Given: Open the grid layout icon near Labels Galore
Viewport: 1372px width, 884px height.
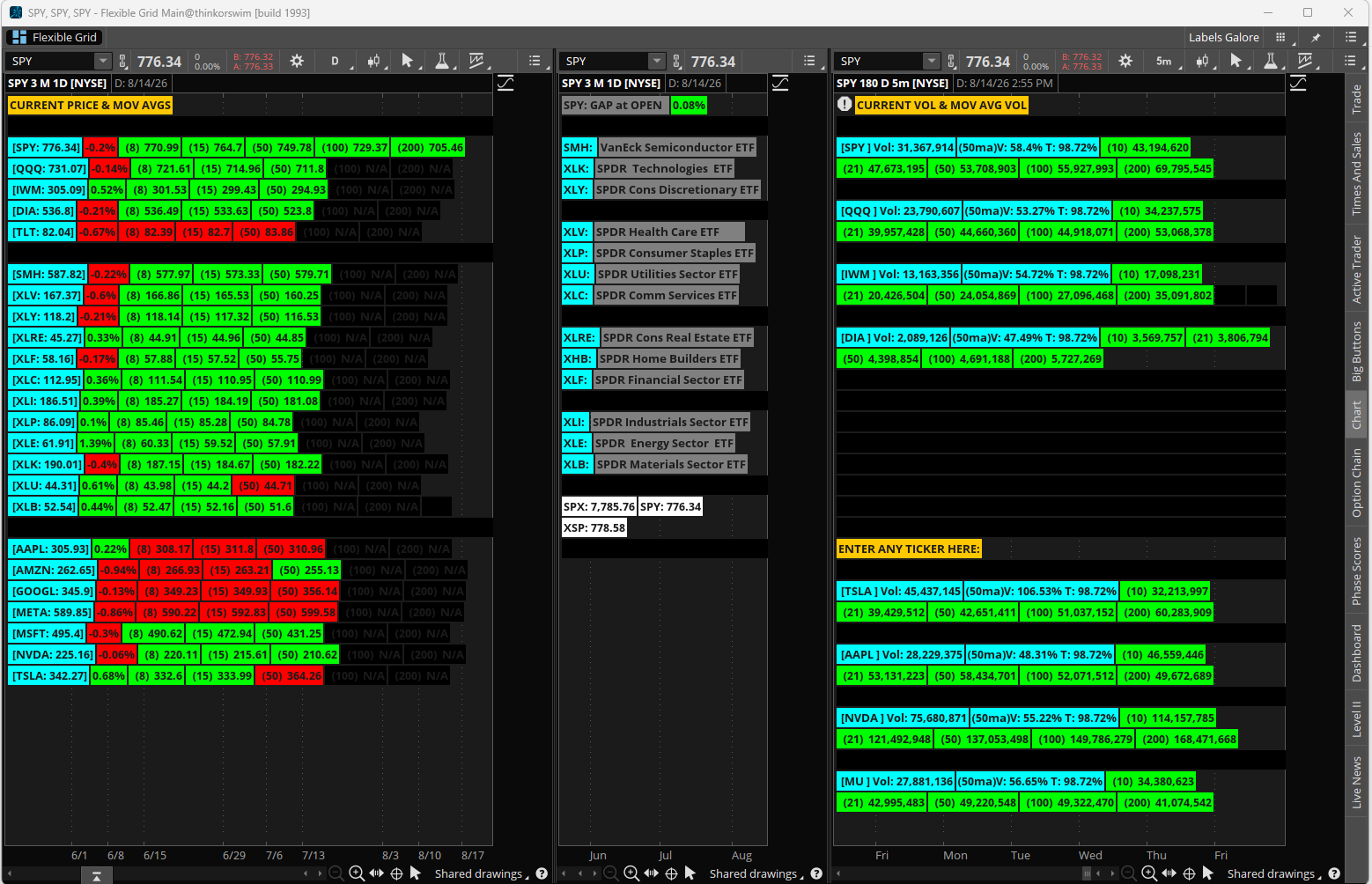Looking at the screenshot, I should click(1280, 37).
